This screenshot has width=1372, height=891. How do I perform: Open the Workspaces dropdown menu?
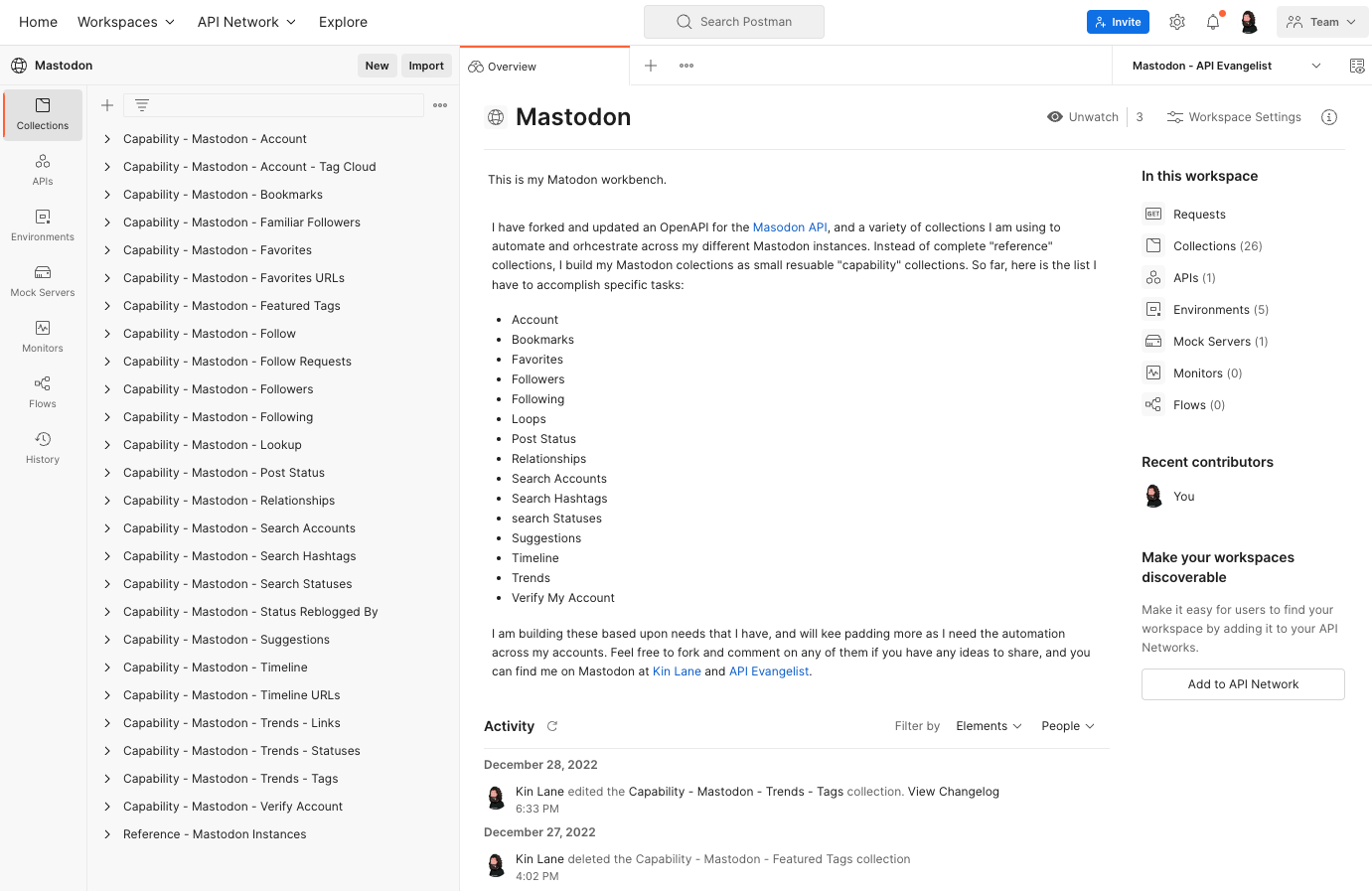126,22
